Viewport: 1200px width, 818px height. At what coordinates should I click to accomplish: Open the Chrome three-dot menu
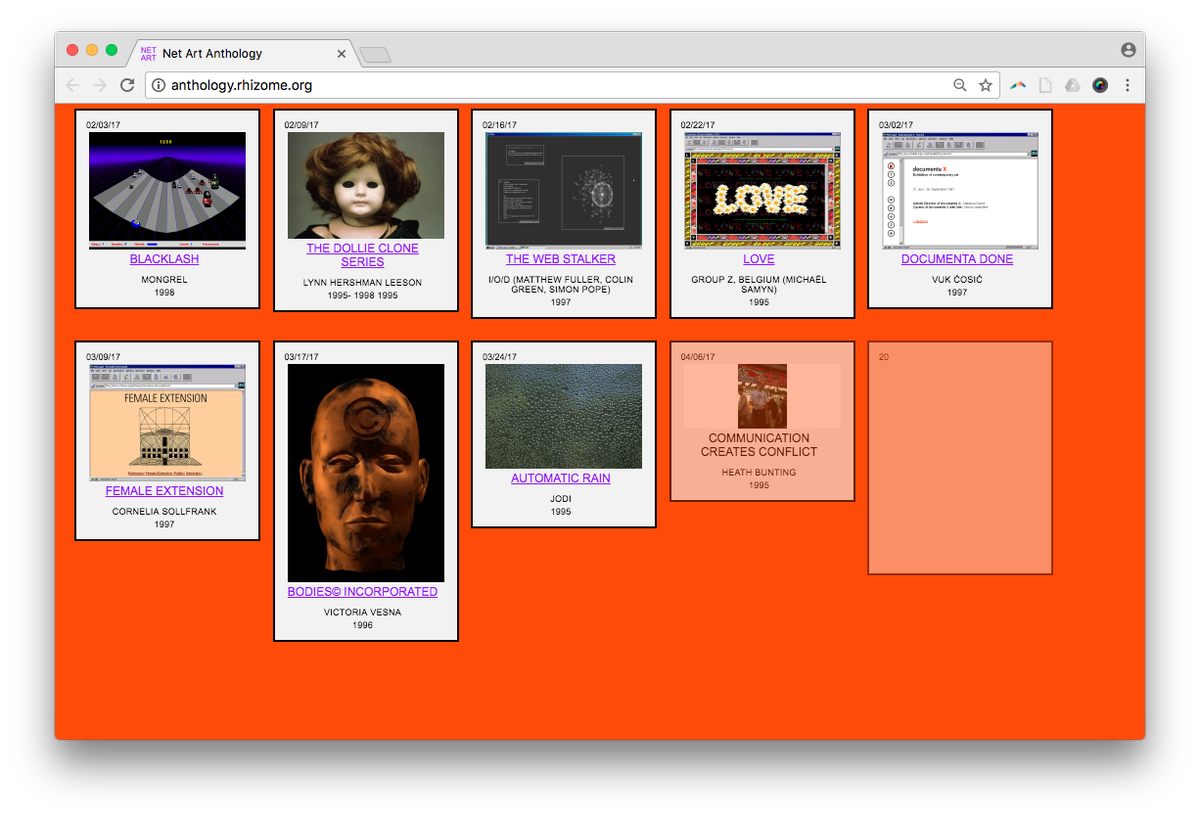tap(1127, 85)
